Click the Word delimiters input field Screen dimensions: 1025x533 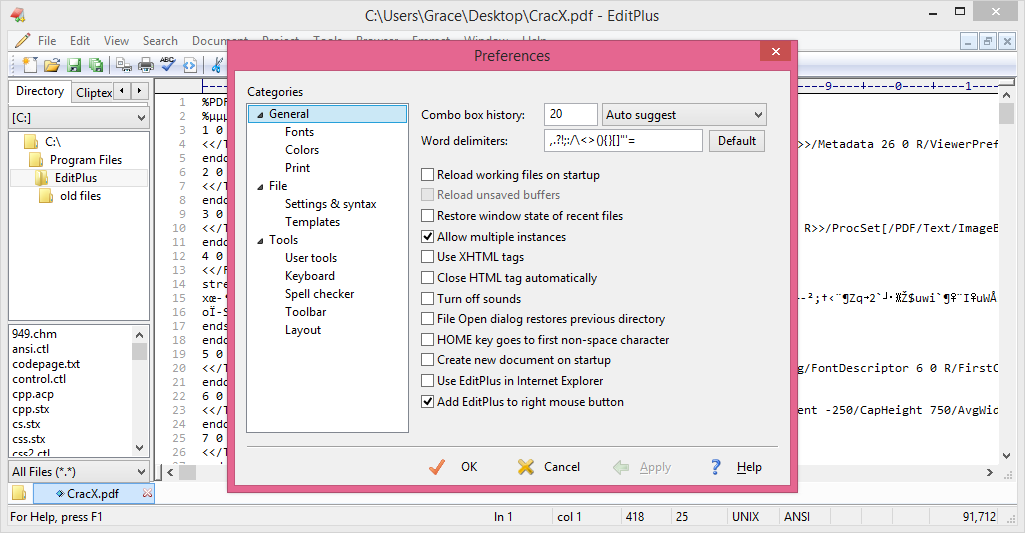click(623, 141)
